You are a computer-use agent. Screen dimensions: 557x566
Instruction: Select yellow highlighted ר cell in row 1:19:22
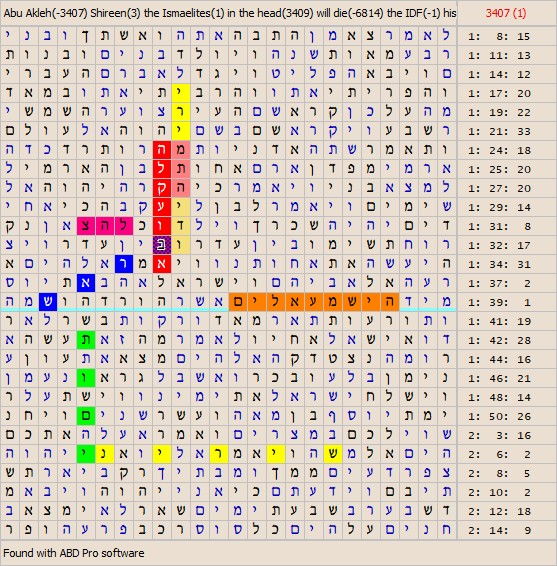[181, 112]
